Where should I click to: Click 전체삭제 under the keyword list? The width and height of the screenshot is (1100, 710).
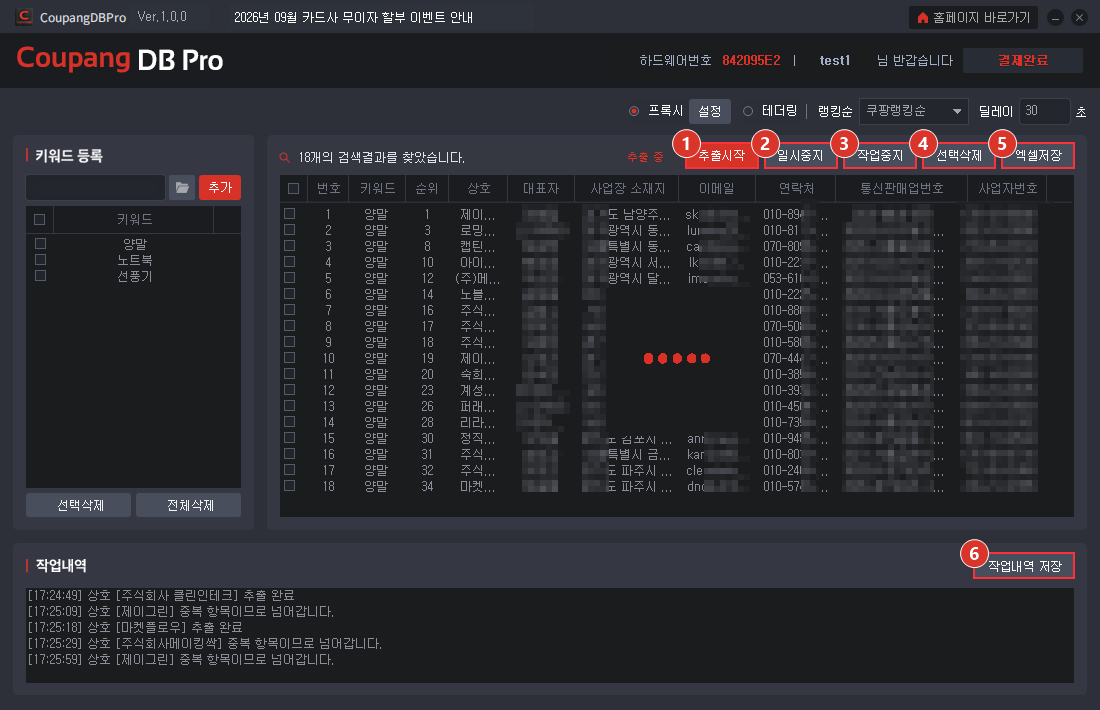[189, 505]
